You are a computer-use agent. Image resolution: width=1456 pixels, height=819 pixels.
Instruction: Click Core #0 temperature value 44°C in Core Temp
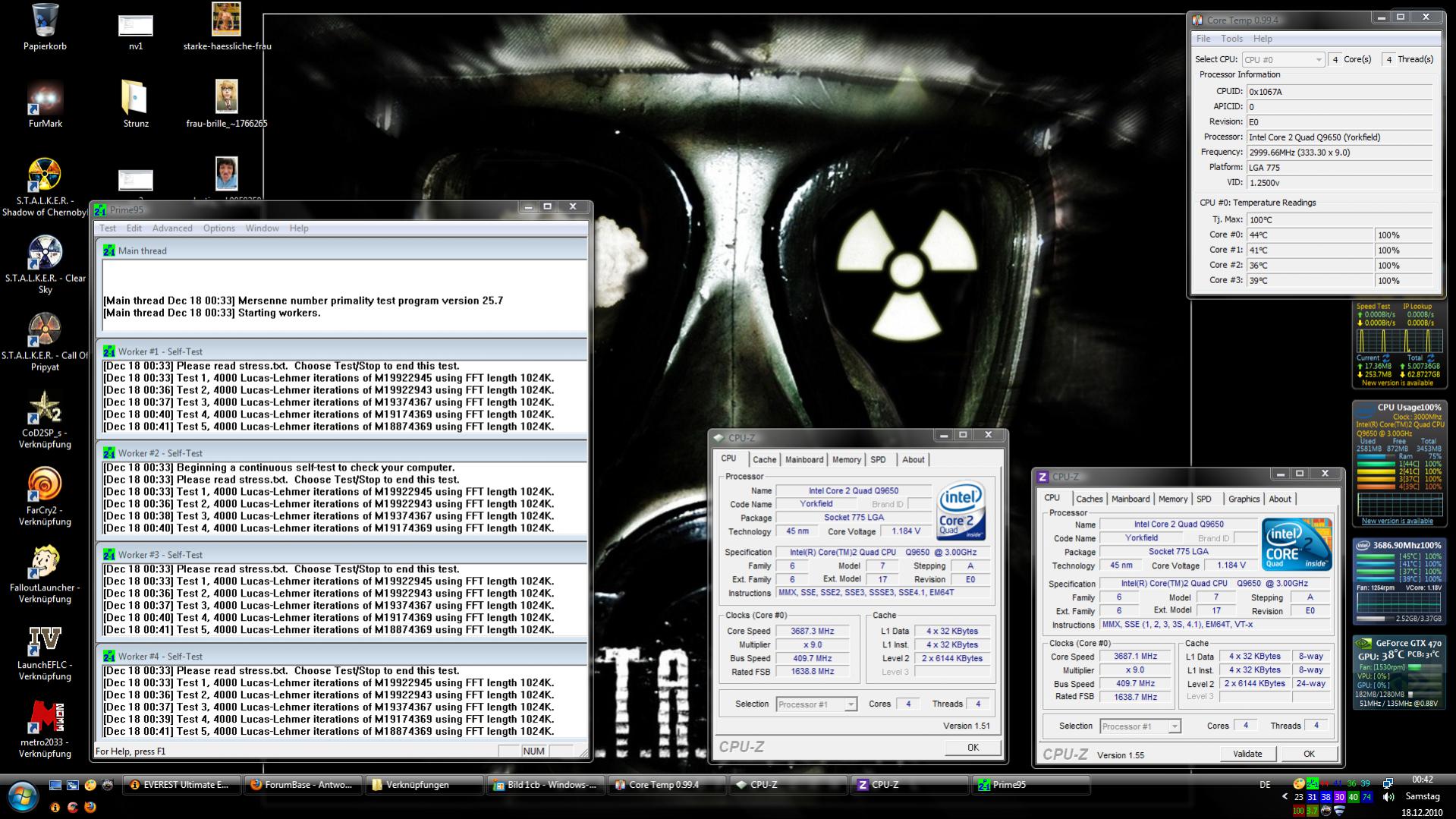(1310, 235)
